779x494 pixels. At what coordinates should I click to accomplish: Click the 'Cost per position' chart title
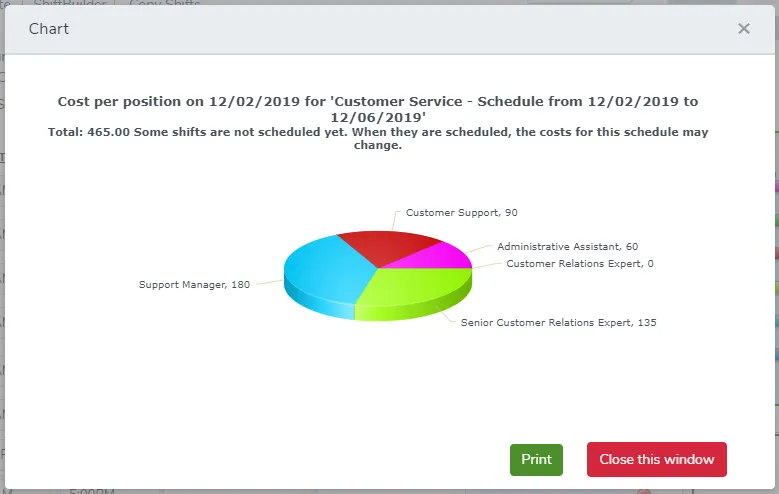click(x=378, y=109)
